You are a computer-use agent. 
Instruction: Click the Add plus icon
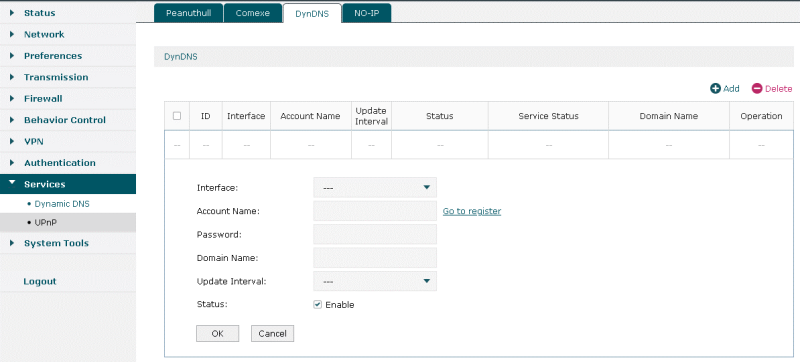(x=715, y=89)
